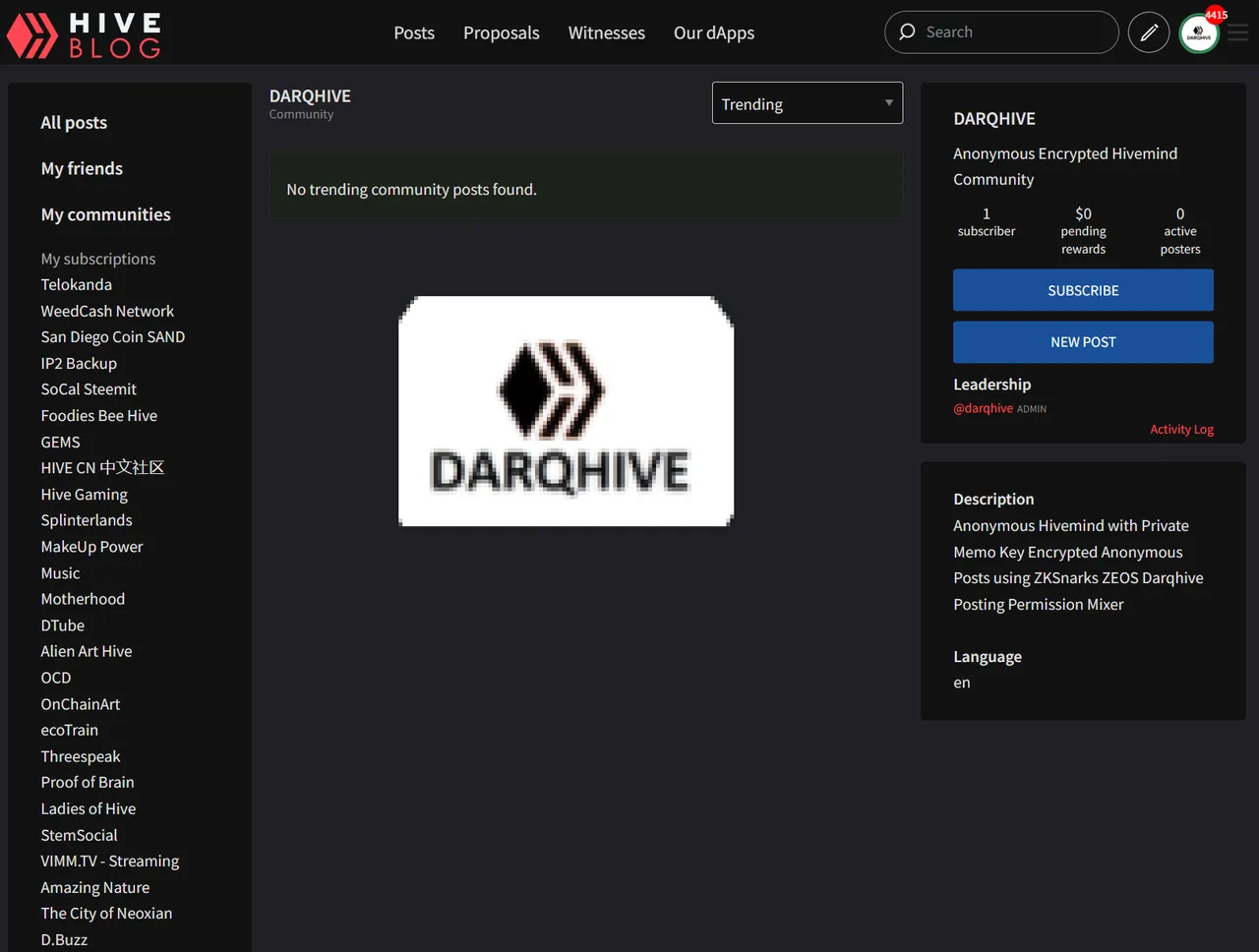Open the GEMS community

(x=60, y=442)
